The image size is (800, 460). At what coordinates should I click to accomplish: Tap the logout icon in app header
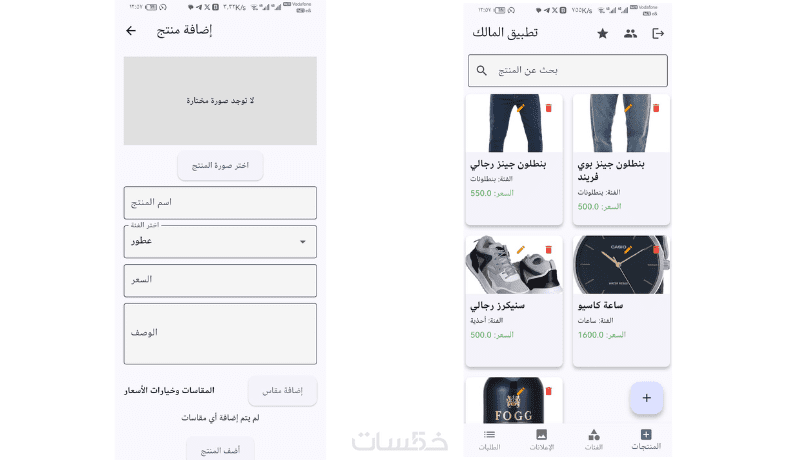(658, 34)
